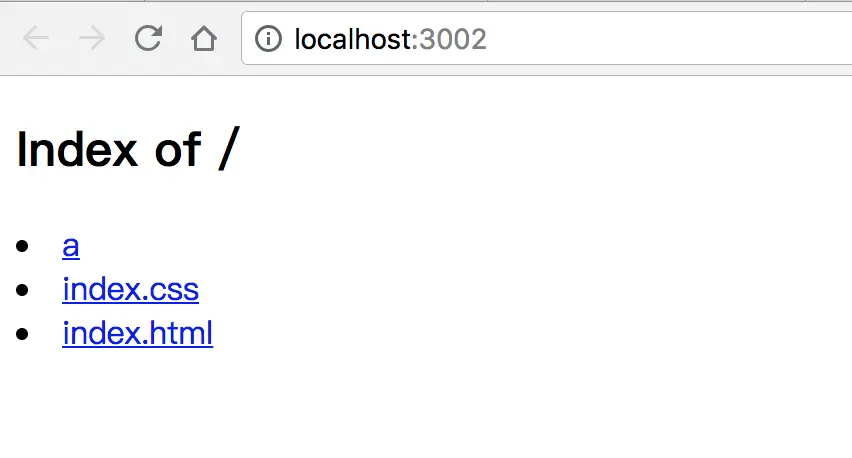Viewport: 852px width, 458px height.
Task: Place cursor on localhost text in URL
Action: tap(352, 39)
